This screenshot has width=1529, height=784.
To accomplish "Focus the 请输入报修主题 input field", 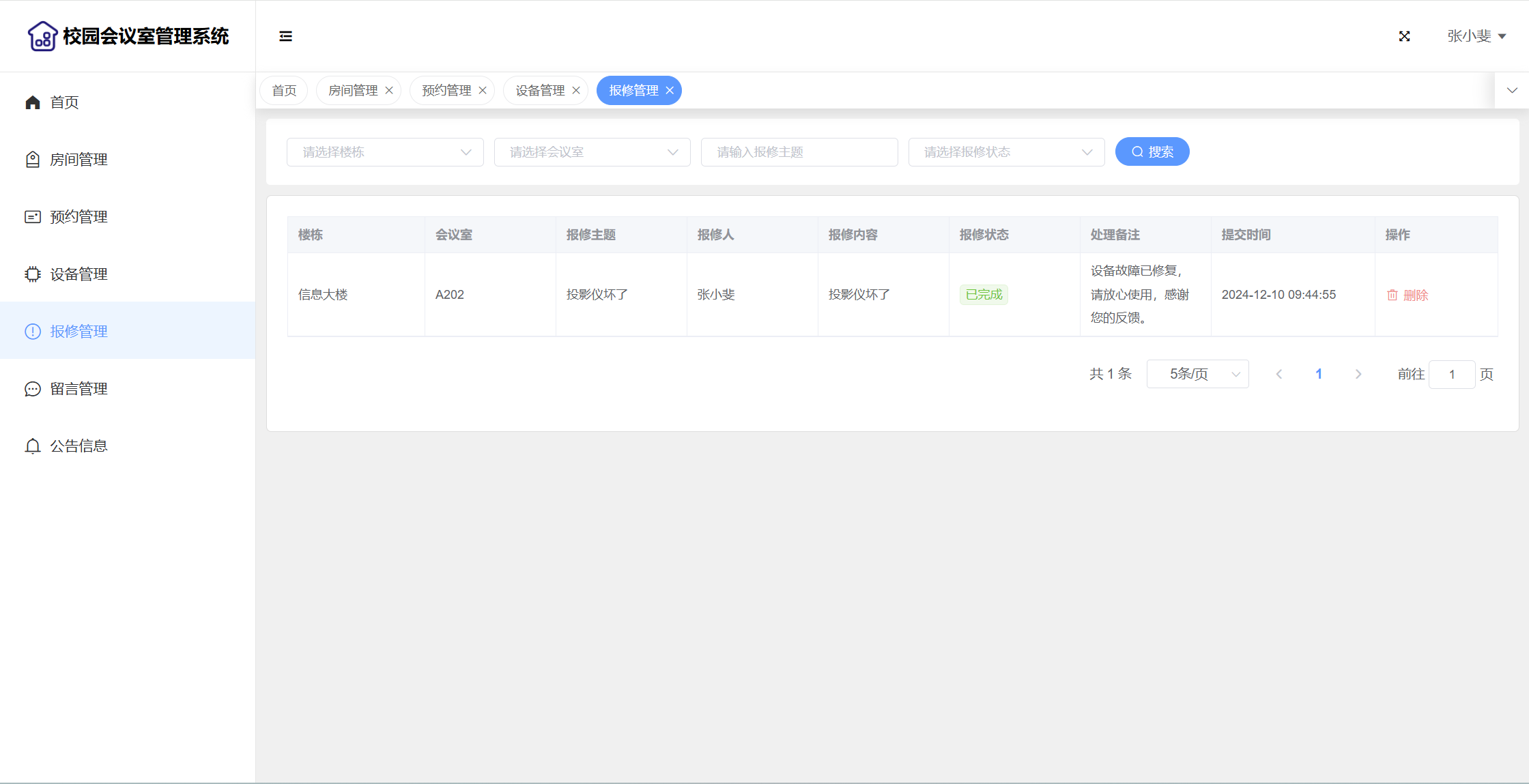I will [799, 152].
